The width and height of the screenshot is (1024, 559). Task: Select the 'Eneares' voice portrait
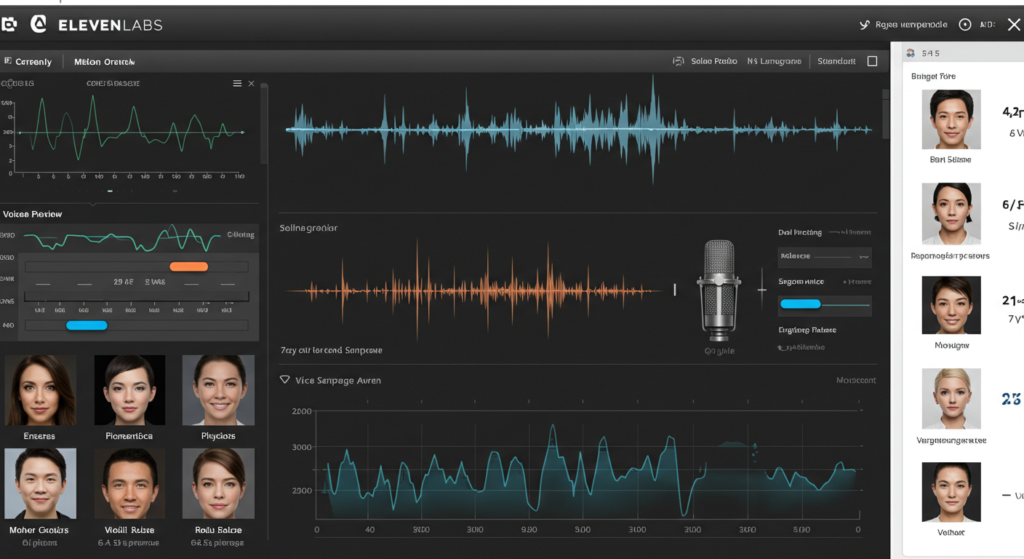tap(40, 390)
